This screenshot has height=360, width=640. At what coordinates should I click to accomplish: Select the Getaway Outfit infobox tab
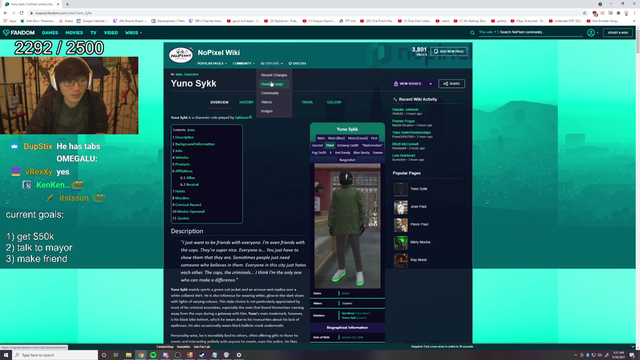347,145
